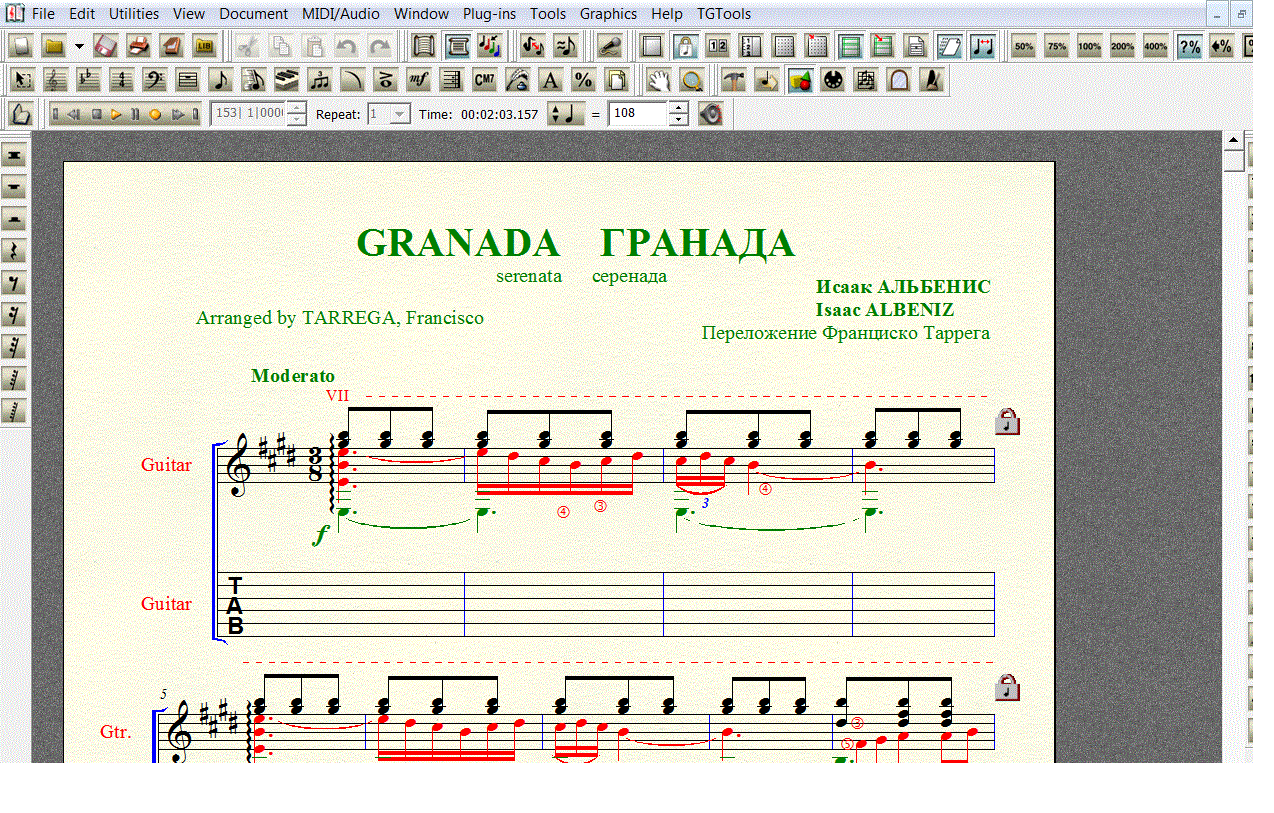Open the Repeat tool
This screenshot has width=1274, height=813.
click(x=451, y=80)
